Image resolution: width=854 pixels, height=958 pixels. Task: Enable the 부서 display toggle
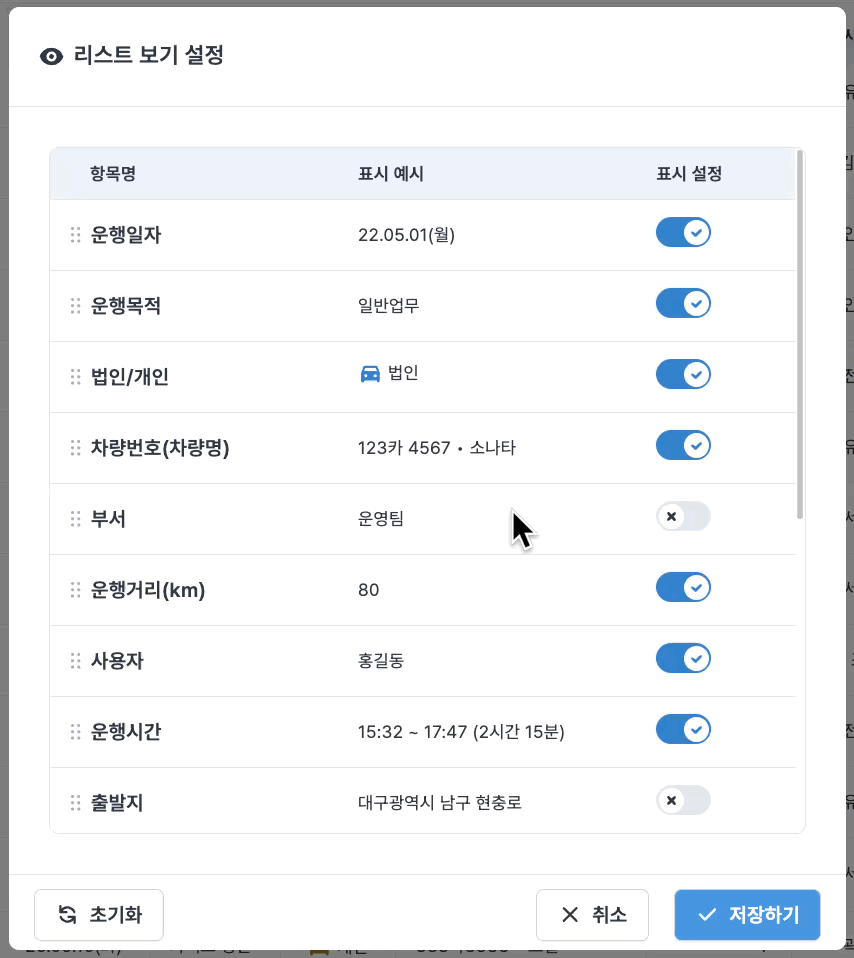coord(683,516)
